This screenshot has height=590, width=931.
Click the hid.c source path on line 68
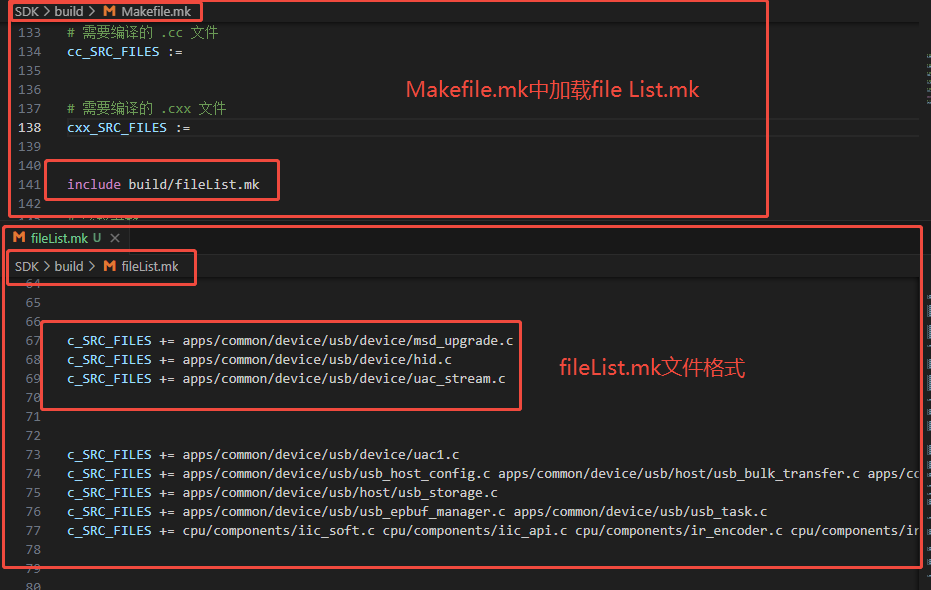317,360
